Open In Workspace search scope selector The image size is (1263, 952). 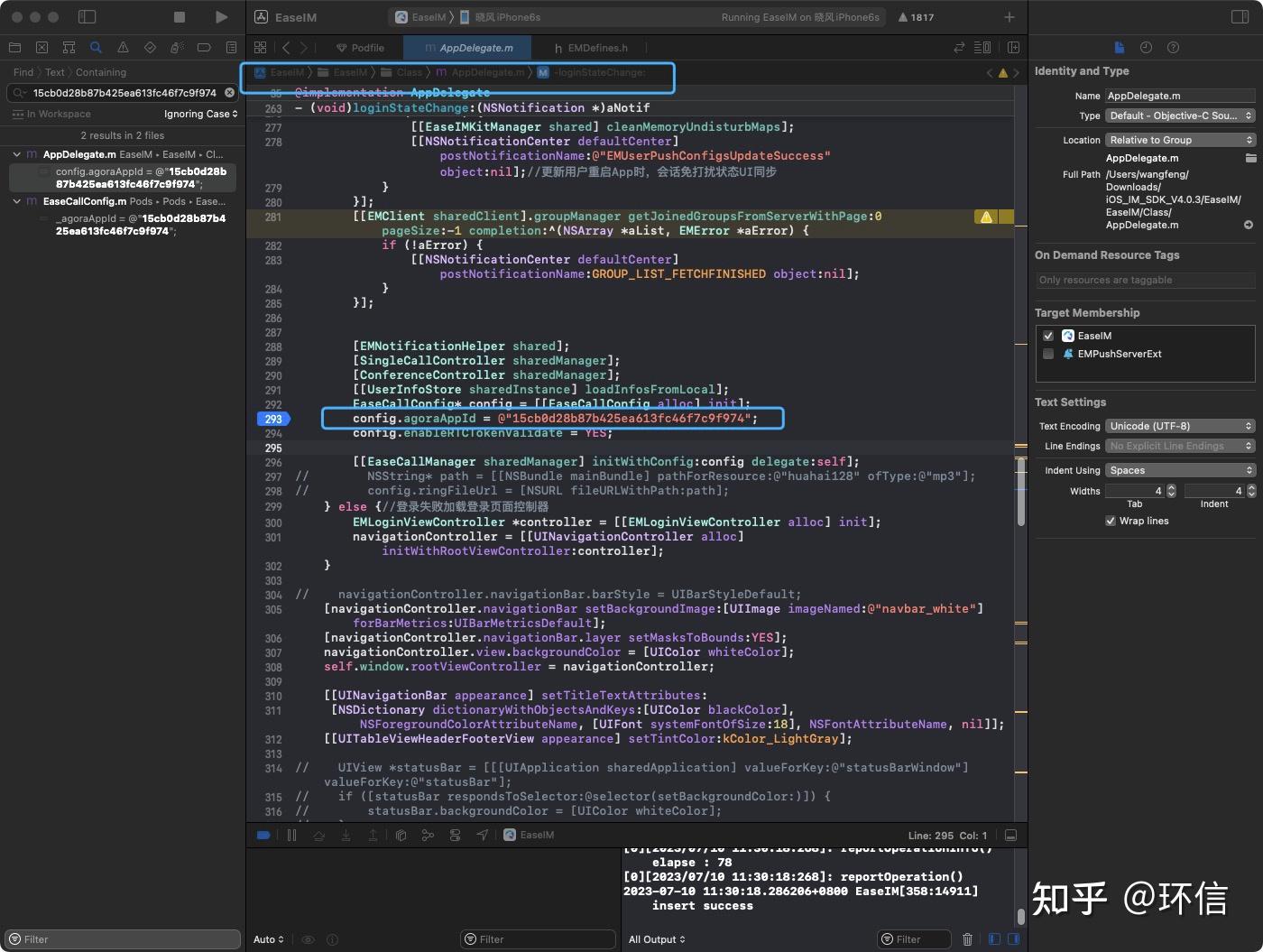[52, 114]
